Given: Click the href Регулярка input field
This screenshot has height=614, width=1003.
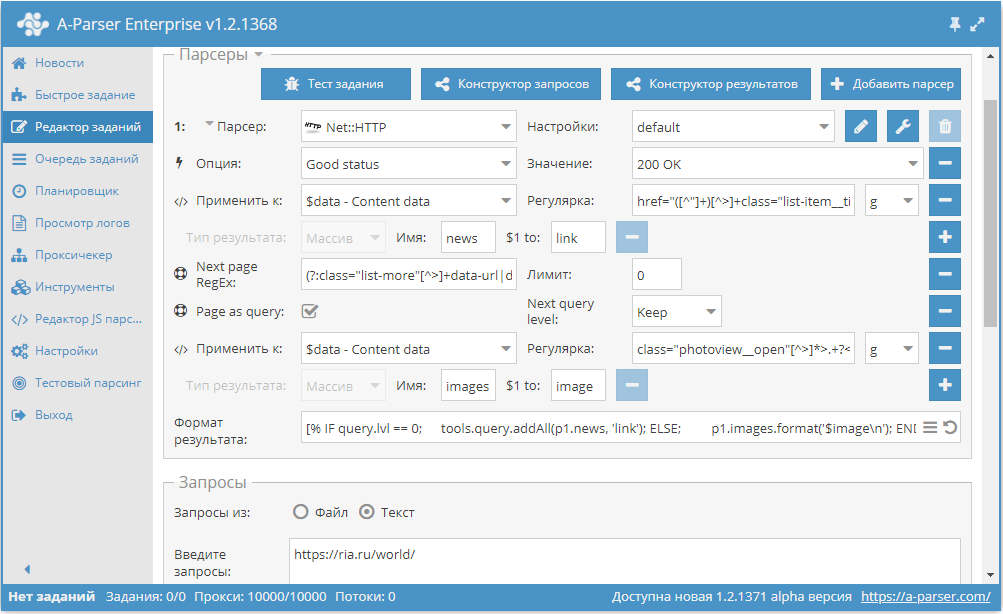Looking at the screenshot, I should 743,201.
